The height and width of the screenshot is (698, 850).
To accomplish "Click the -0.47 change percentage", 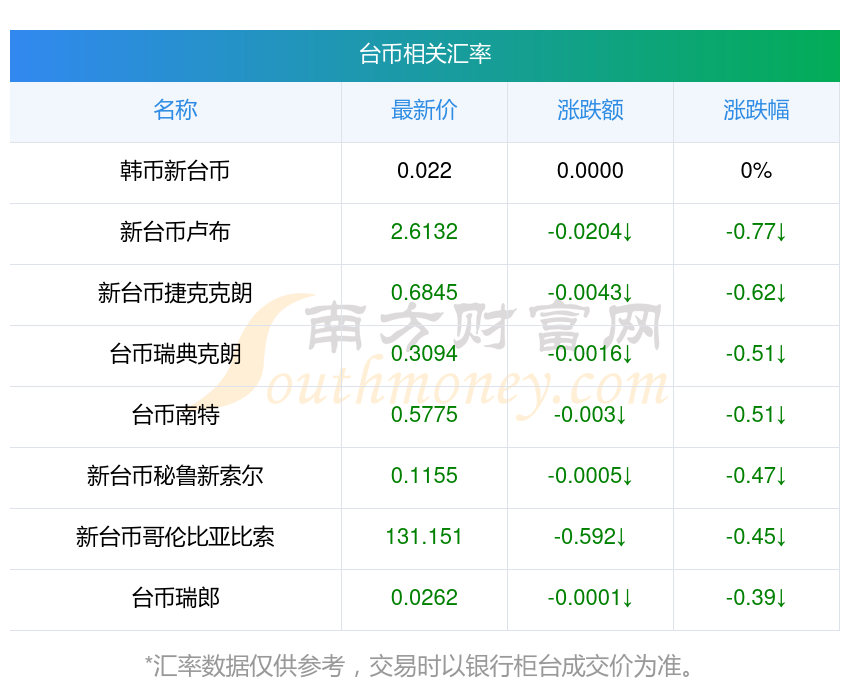I will pyautogui.click(x=756, y=476).
